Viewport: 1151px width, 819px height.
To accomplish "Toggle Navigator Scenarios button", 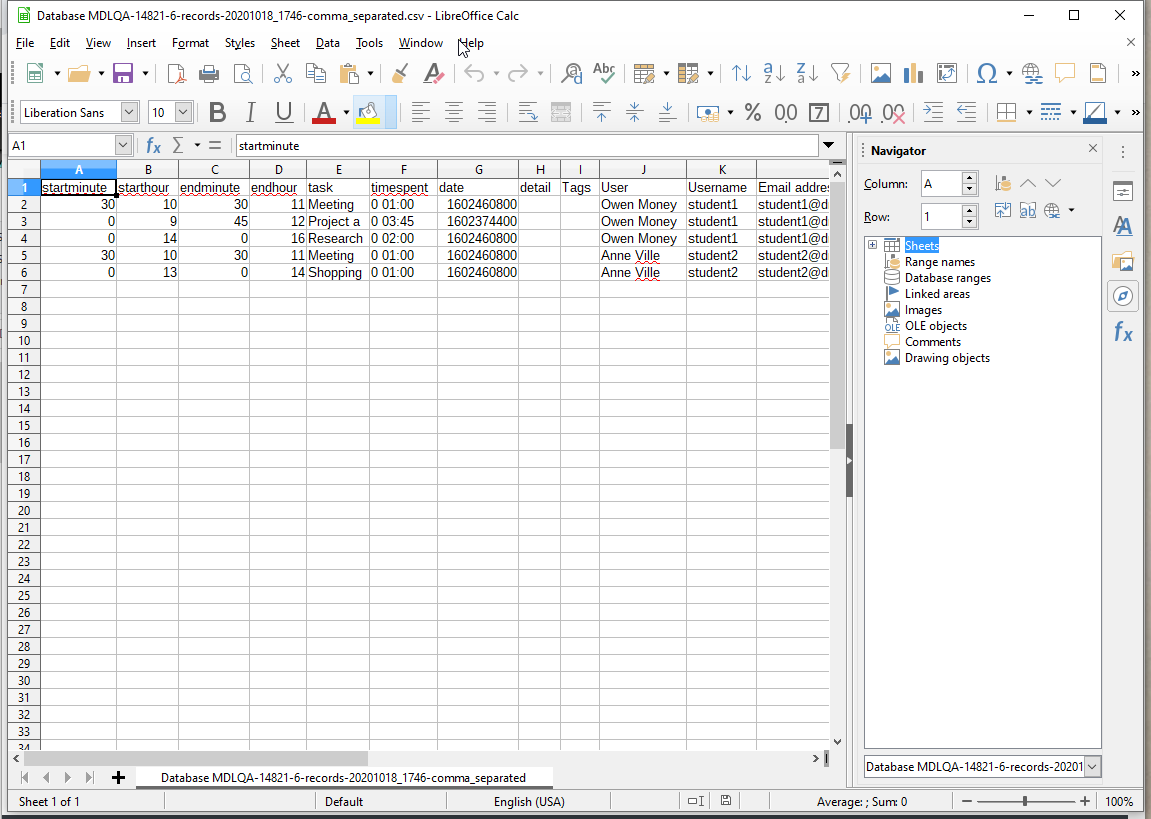I will (1028, 211).
